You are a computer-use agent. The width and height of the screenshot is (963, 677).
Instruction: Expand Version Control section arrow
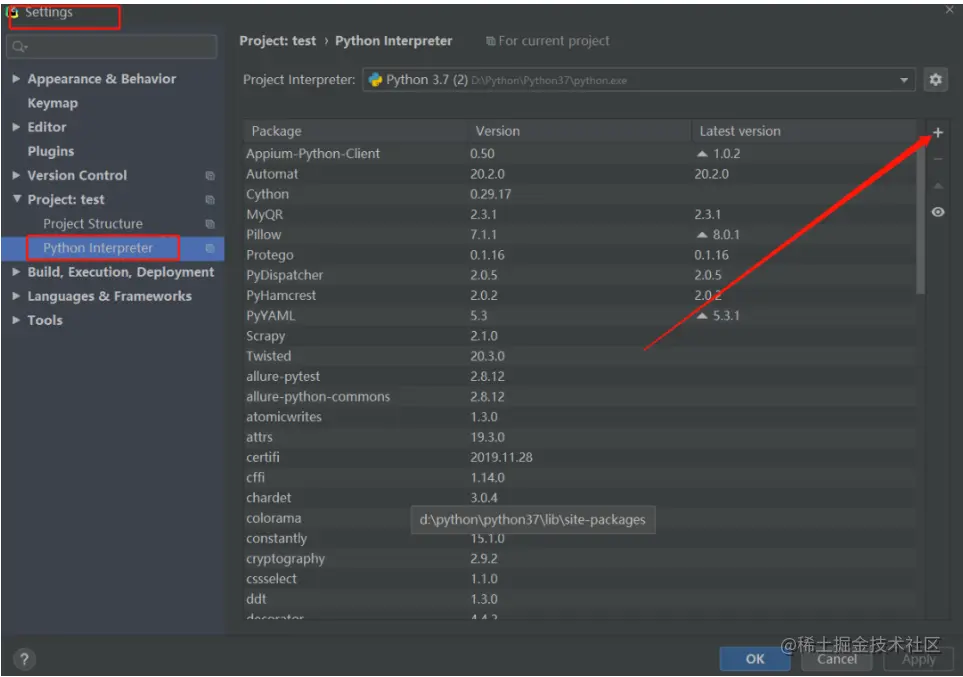(x=16, y=175)
